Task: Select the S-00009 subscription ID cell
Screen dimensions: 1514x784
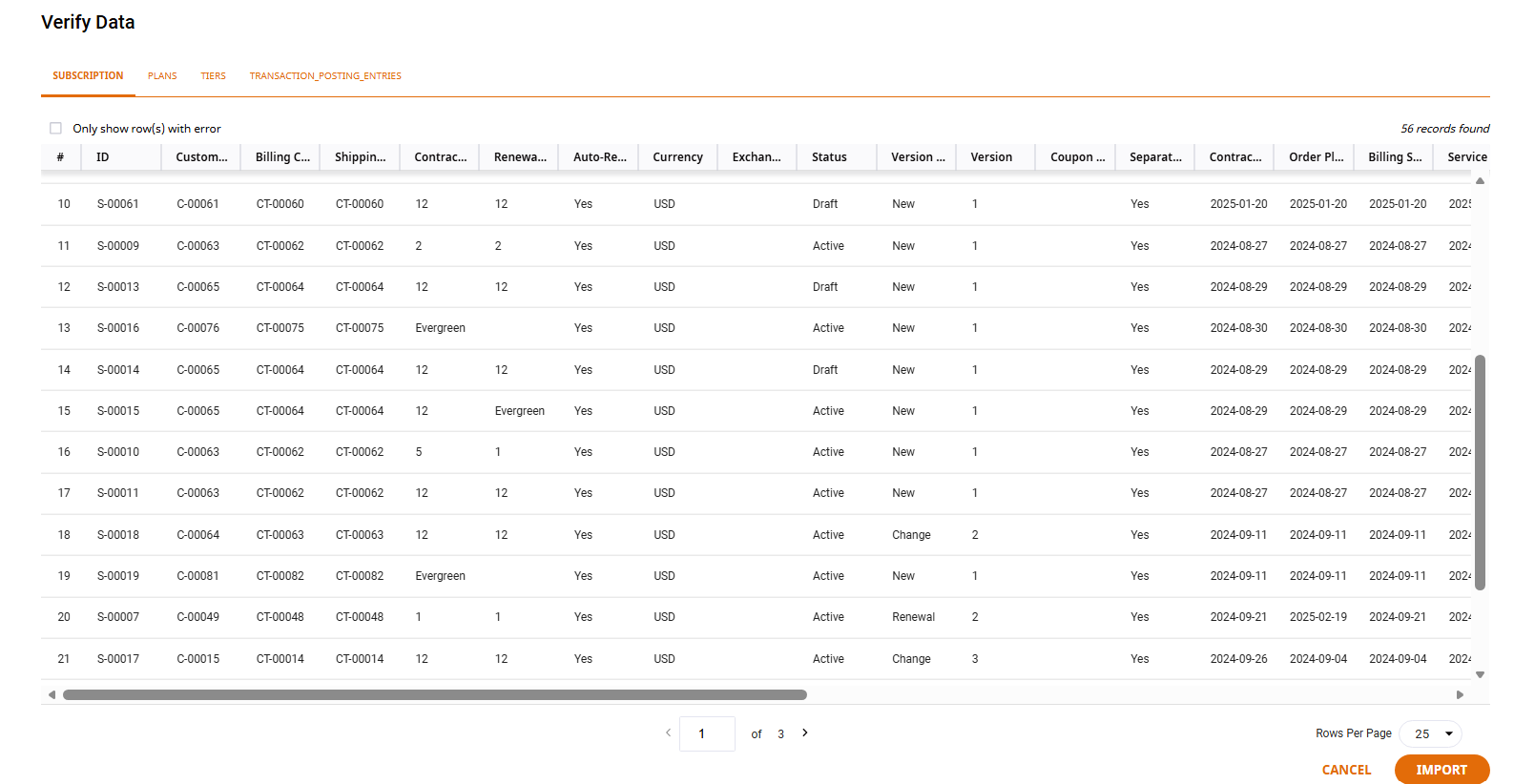Action: pyautogui.click(x=118, y=246)
